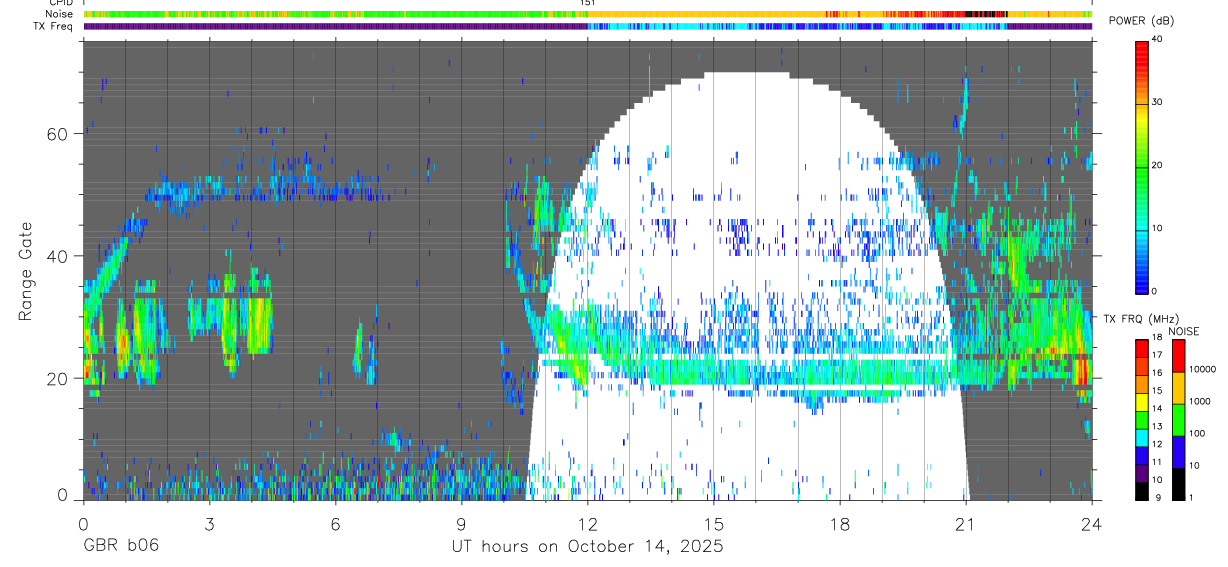
Task: Click the red NOISE swatch above 10000
Action: [x=1179, y=355]
